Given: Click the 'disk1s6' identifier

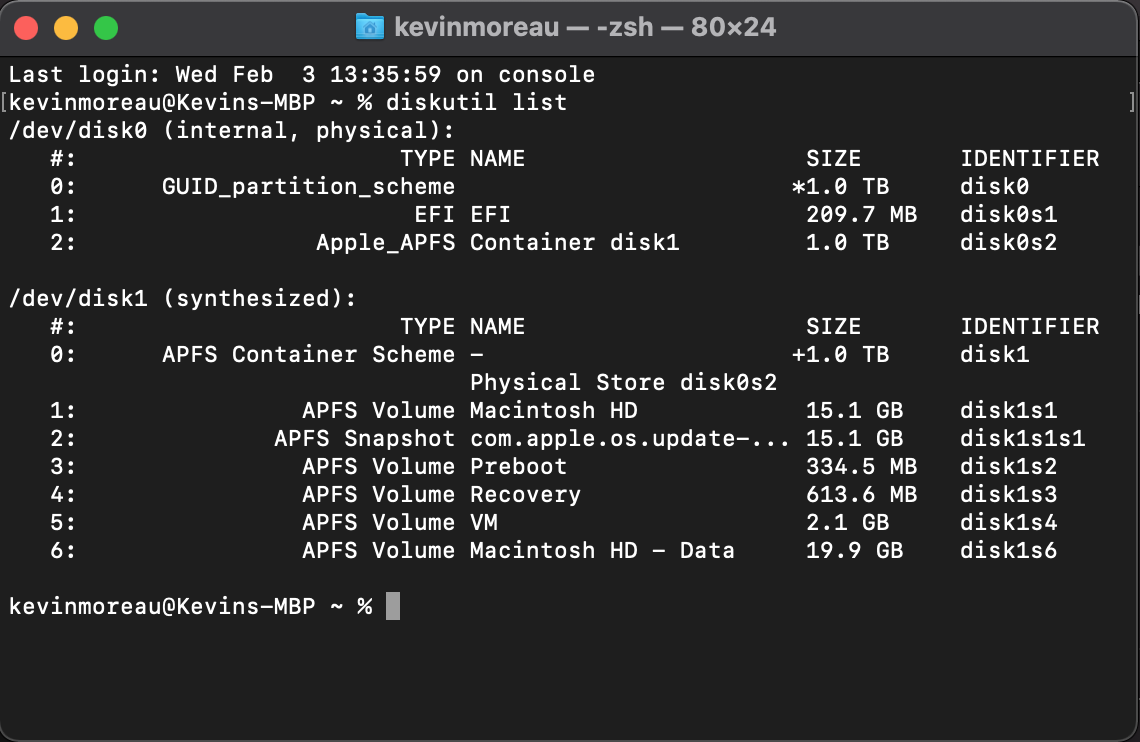Looking at the screenshot, I should (1008, 551).
